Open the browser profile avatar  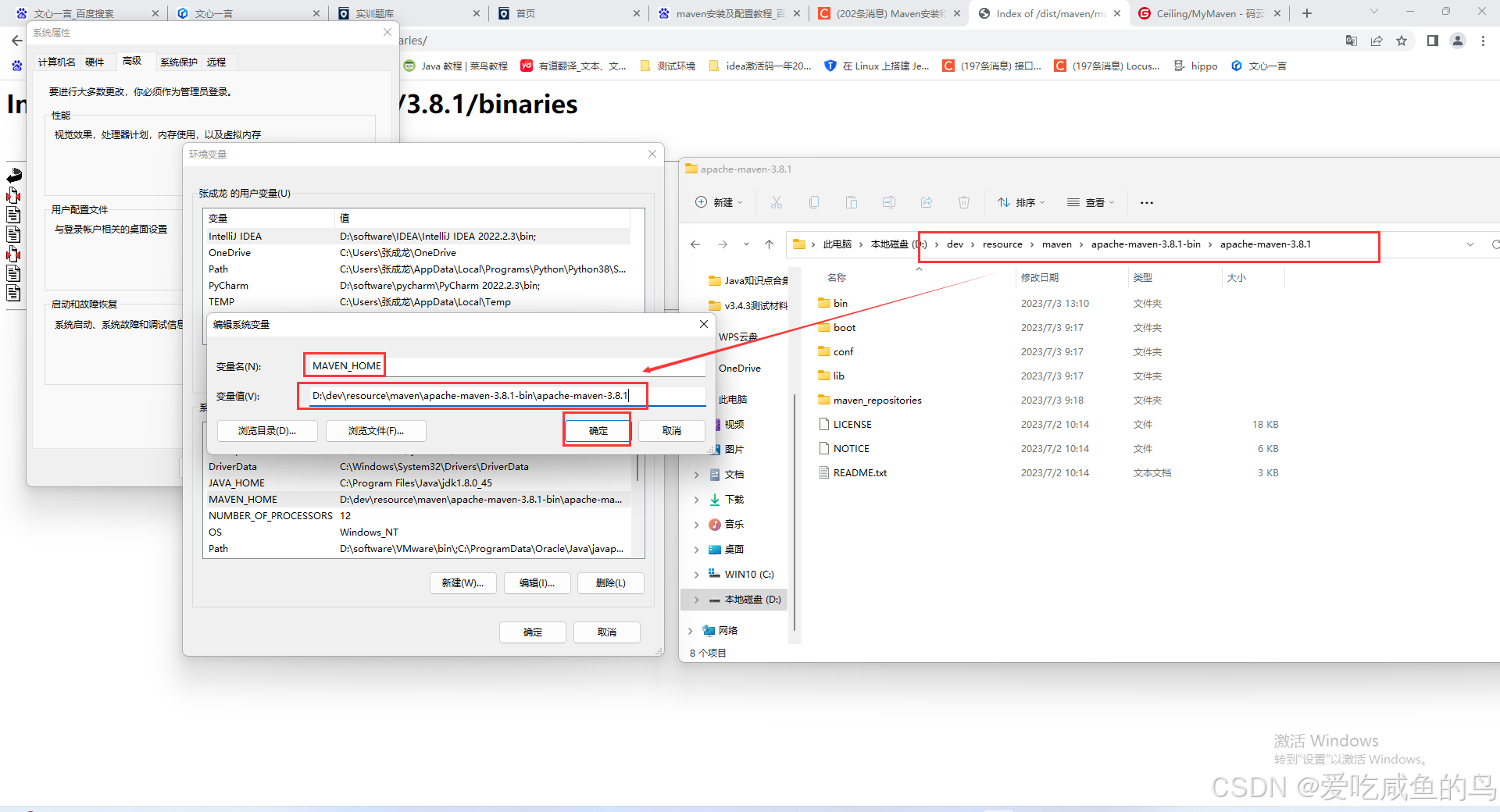1458,41
